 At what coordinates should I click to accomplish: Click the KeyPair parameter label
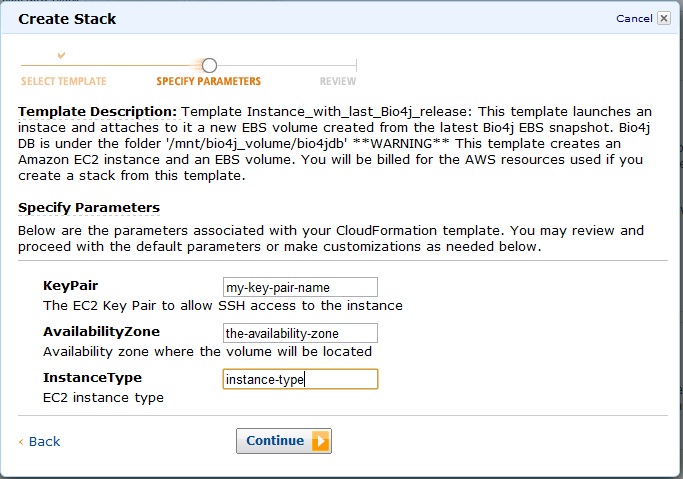[71, 286]
